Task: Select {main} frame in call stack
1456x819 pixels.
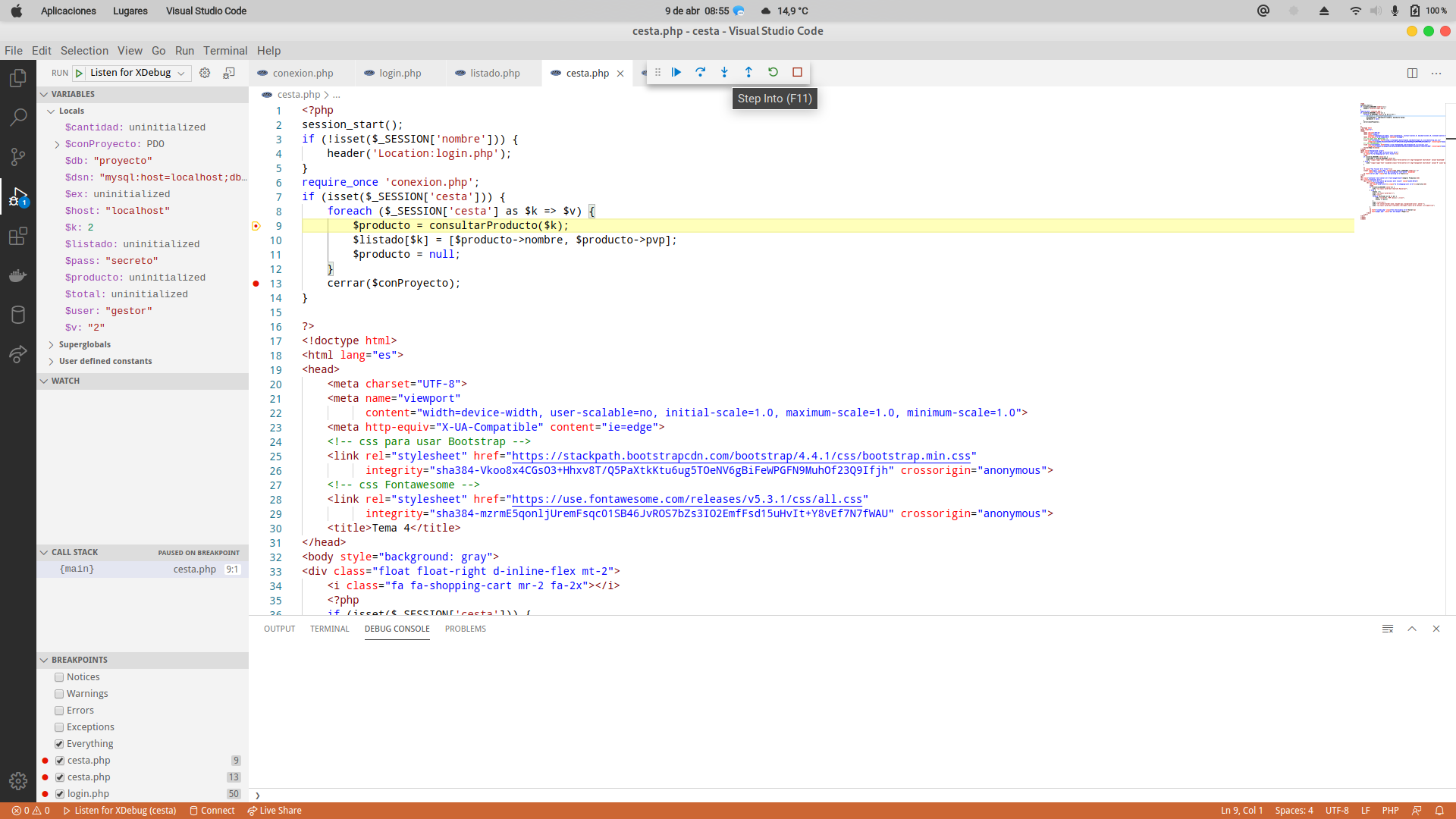Action: (x=143, y=570)
